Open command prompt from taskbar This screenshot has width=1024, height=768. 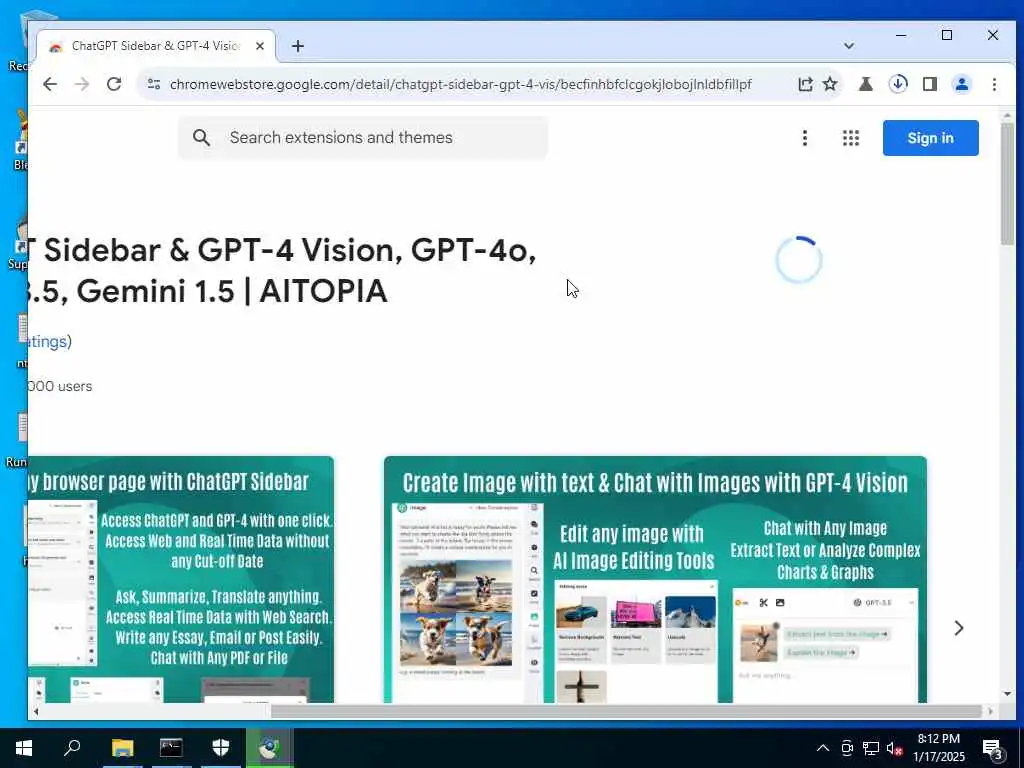pos(171,748)
